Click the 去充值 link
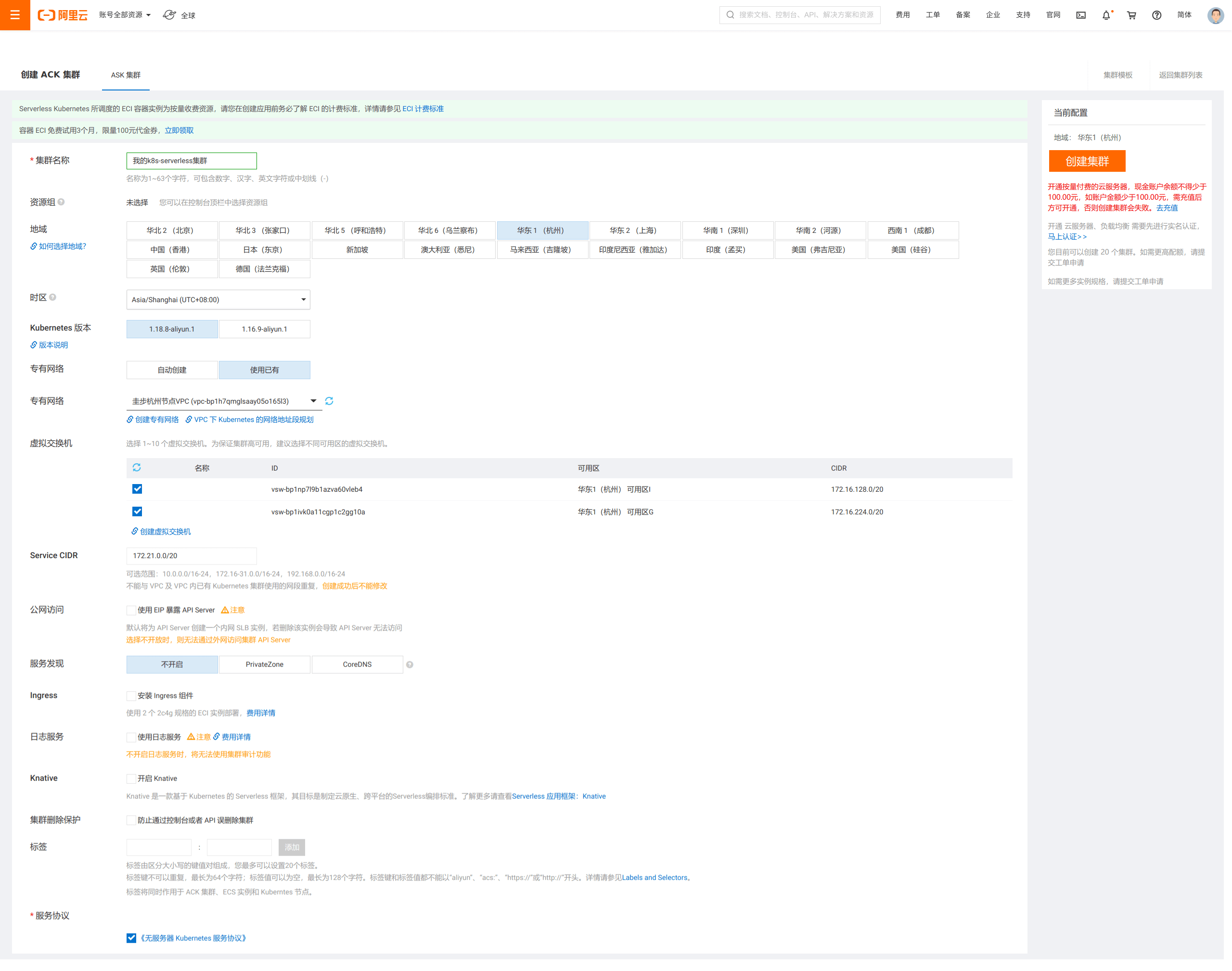 pyautogui.click(x=1167, y=208)
